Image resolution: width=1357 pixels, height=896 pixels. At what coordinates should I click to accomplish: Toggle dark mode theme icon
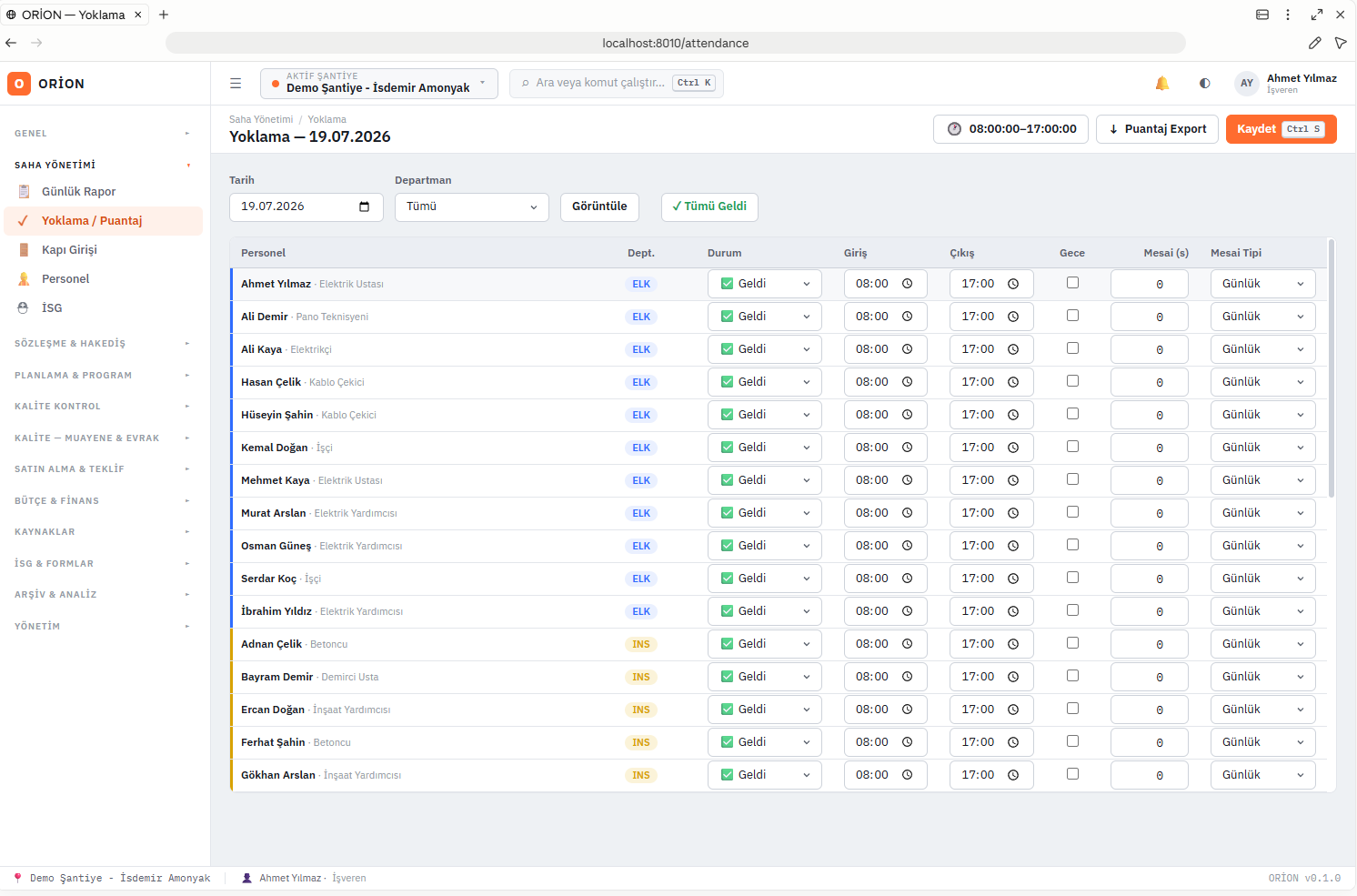pyautogui.click(x=1205, y=84)
